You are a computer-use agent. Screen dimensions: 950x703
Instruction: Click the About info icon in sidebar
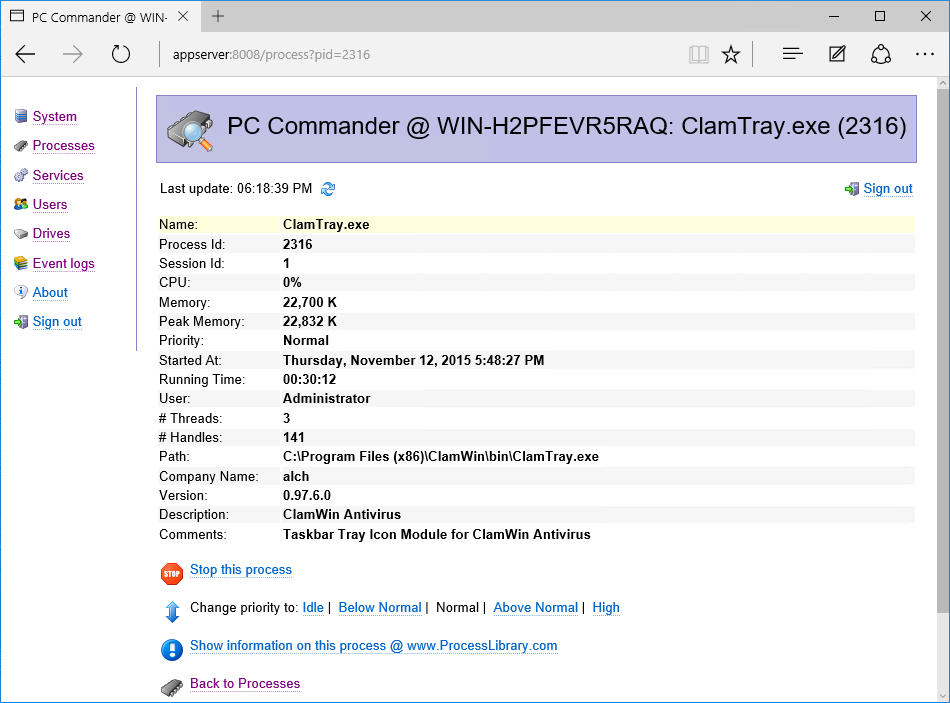21,292
